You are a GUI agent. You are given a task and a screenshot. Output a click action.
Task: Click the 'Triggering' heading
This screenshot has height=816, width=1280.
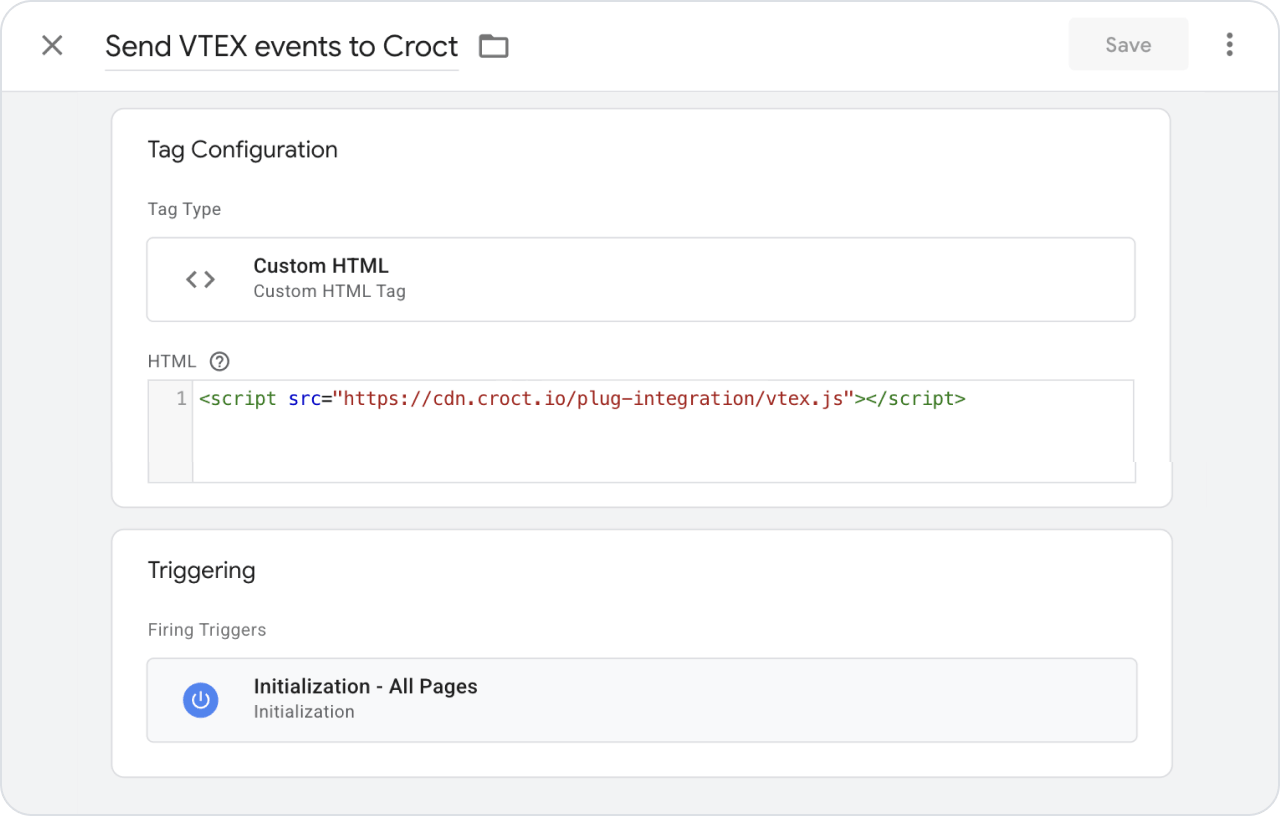pyautogui.click(x=202, y=570)
